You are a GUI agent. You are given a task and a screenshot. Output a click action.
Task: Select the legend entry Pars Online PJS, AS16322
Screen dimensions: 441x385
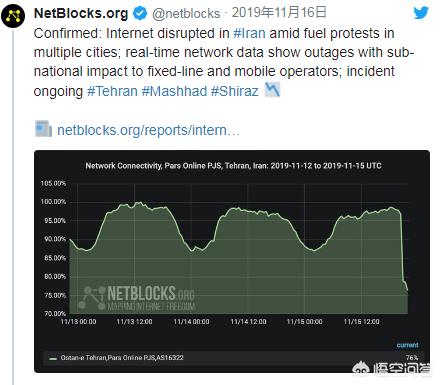(122, 358)
